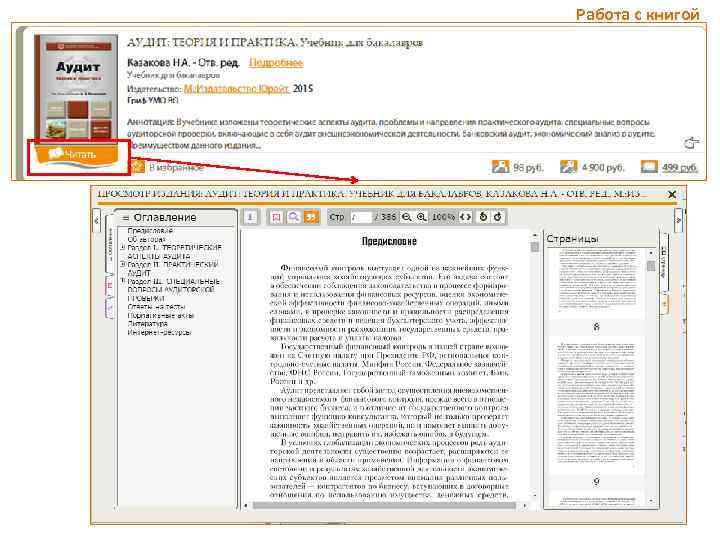Click the В избранное star icon

click(137, 166)
